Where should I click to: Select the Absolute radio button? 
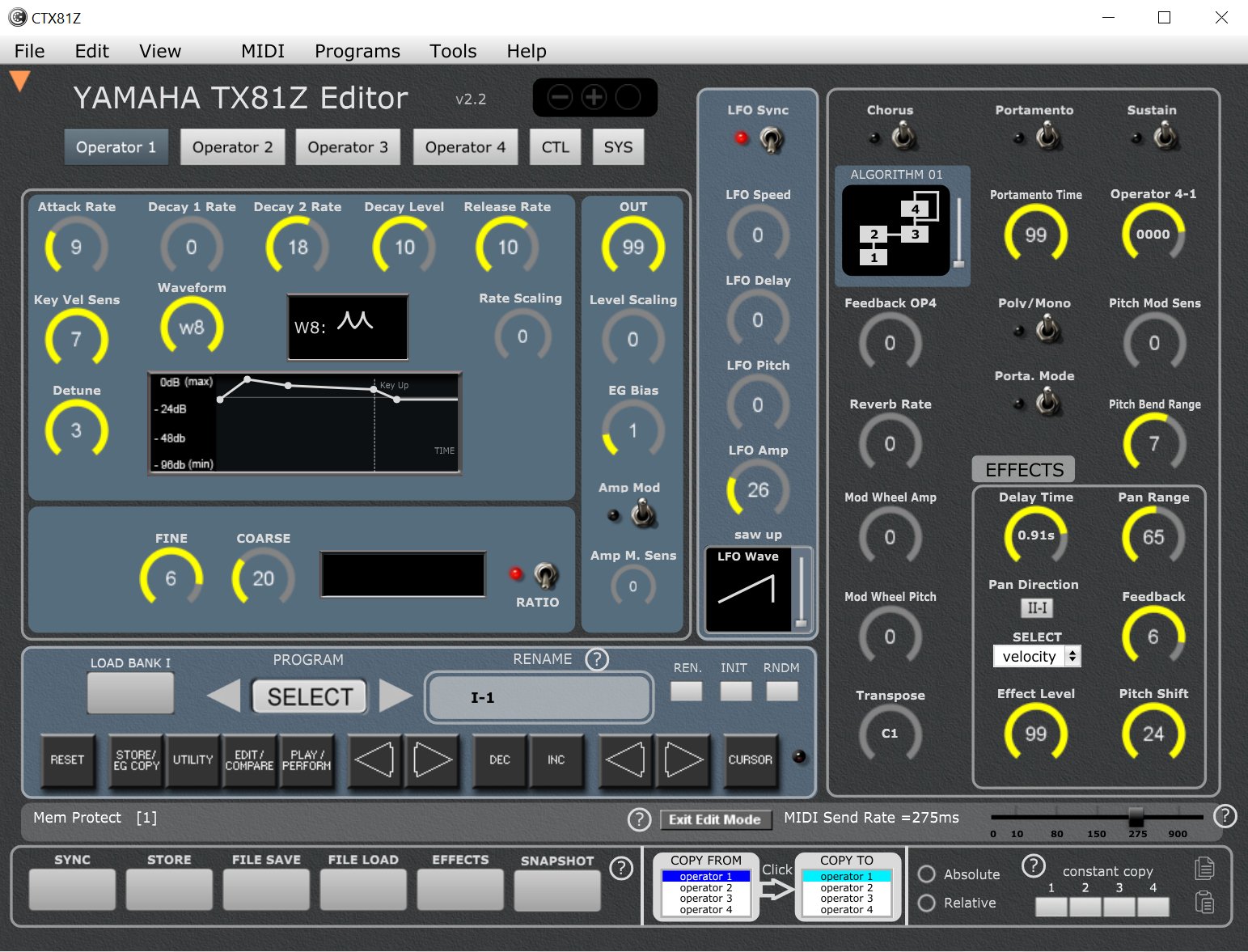pos(927,874)
